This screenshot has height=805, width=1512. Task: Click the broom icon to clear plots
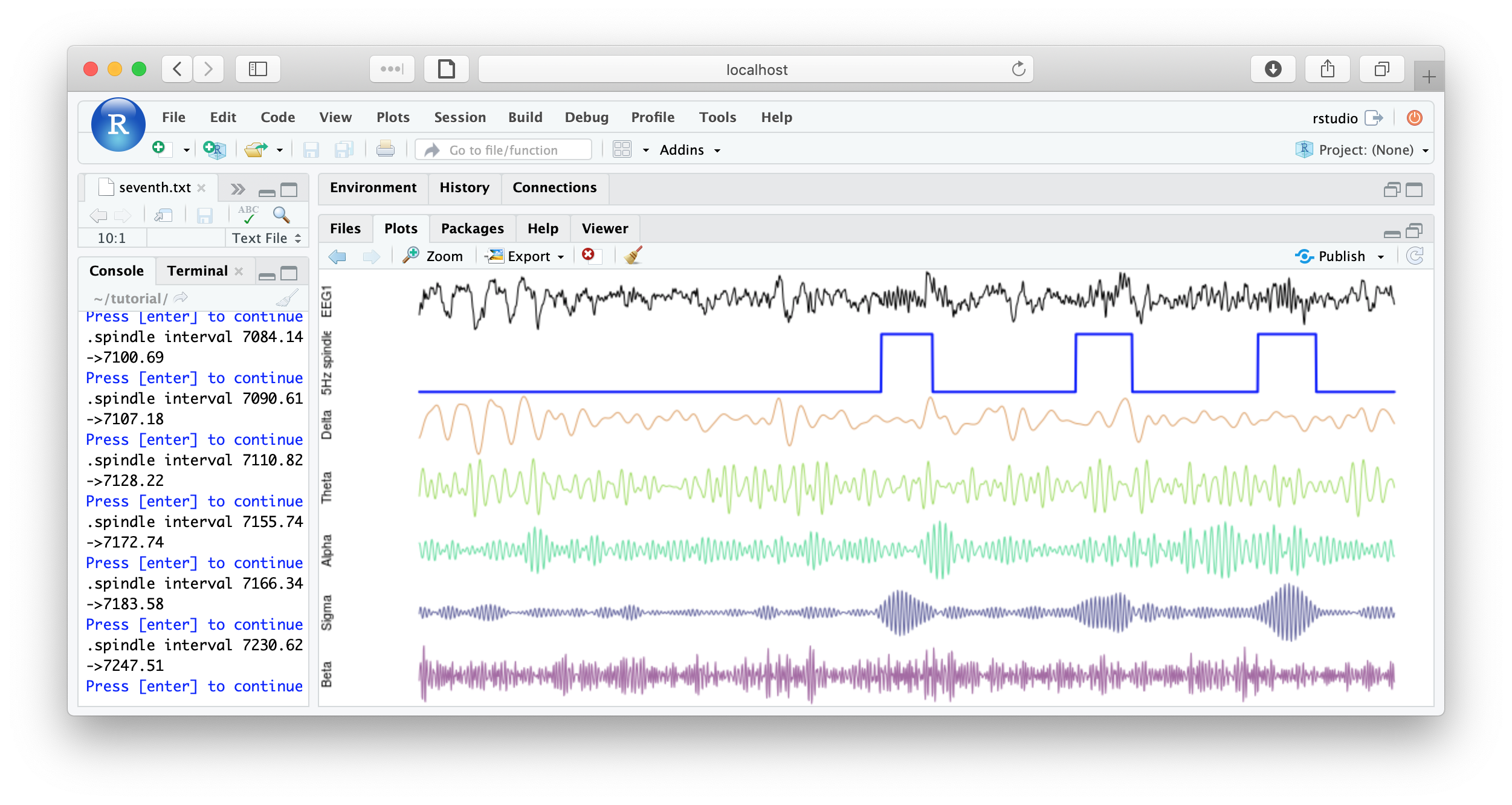tap(633, 256)
